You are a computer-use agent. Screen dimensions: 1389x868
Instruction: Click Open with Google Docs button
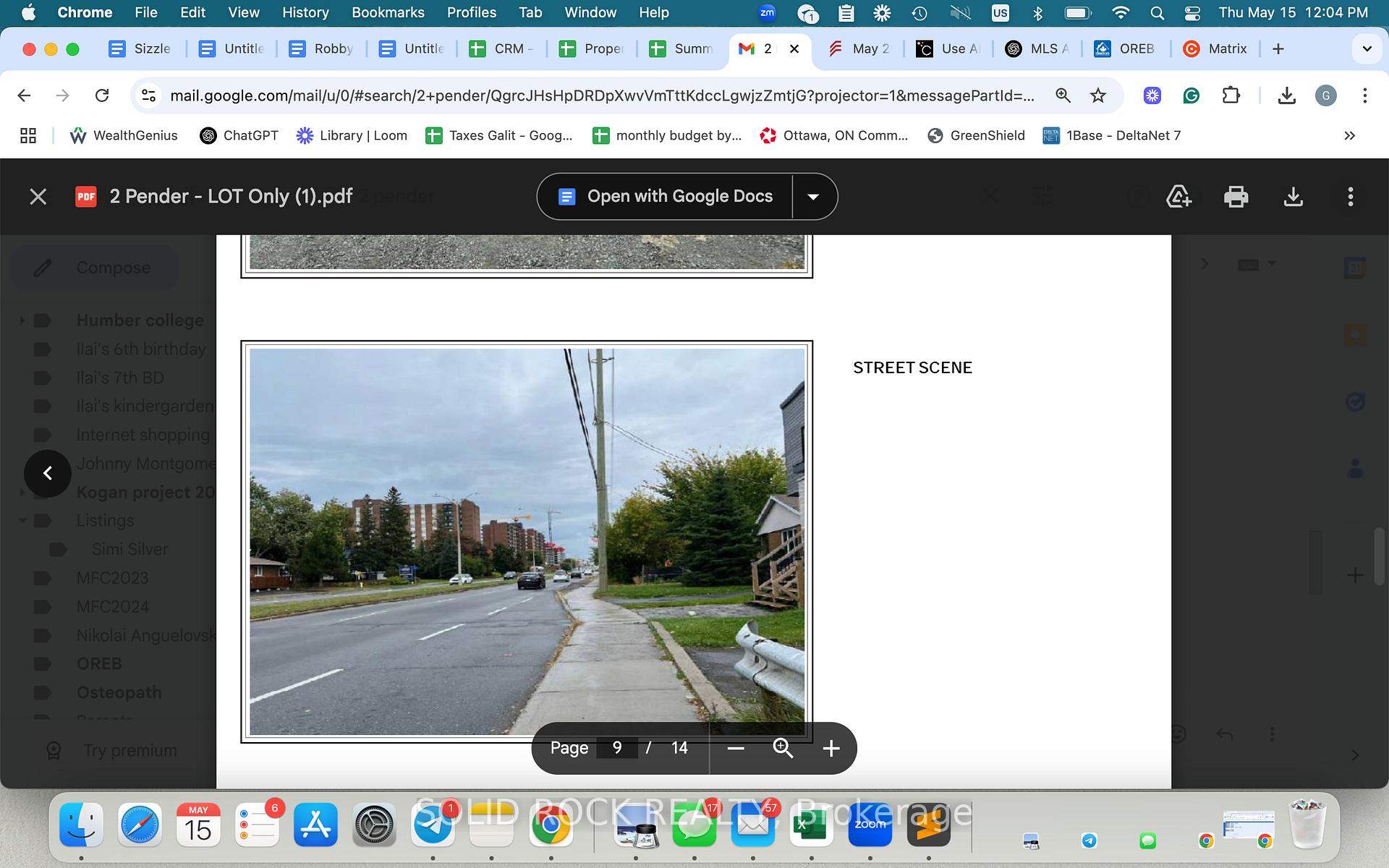coord(665,197)
